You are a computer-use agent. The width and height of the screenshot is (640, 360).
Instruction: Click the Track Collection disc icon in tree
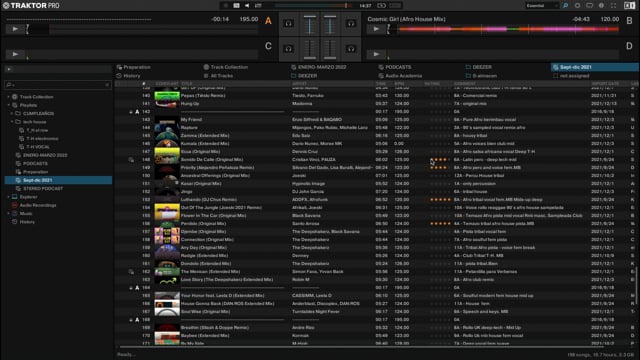[x=15, y=97]
